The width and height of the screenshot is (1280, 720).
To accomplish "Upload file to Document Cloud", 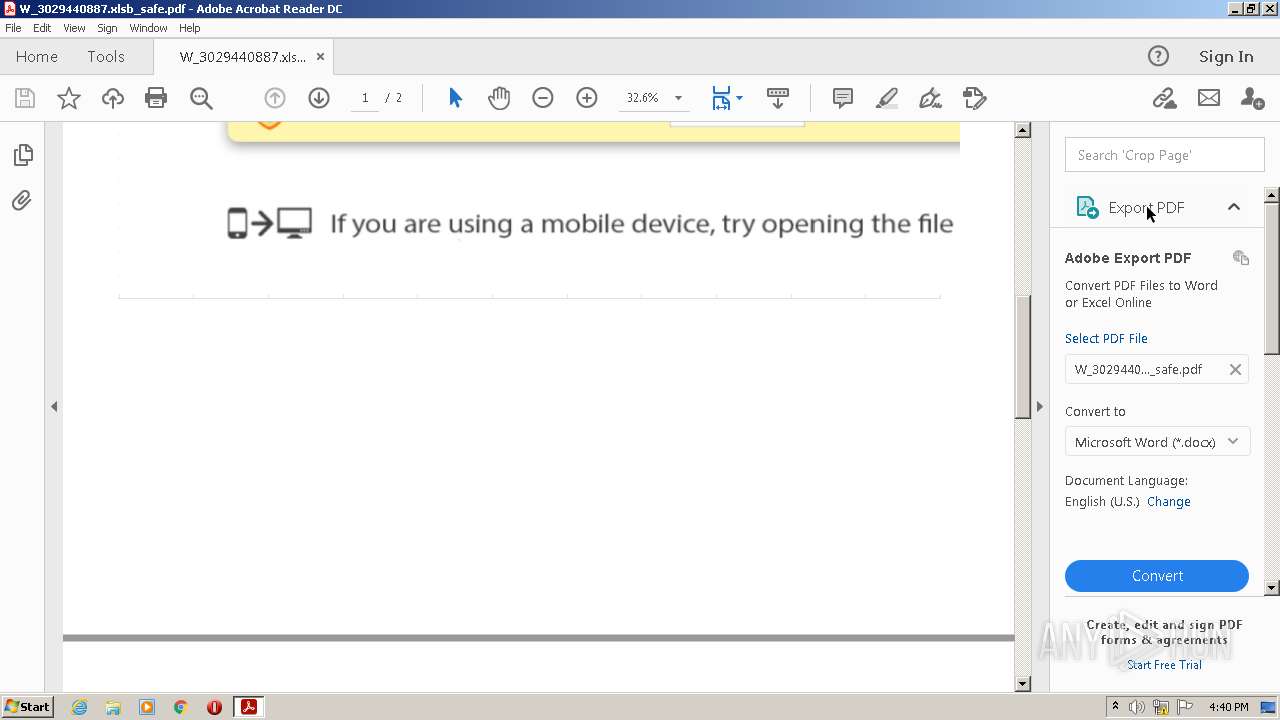I will pyautogui.click(x=113, y=98).
